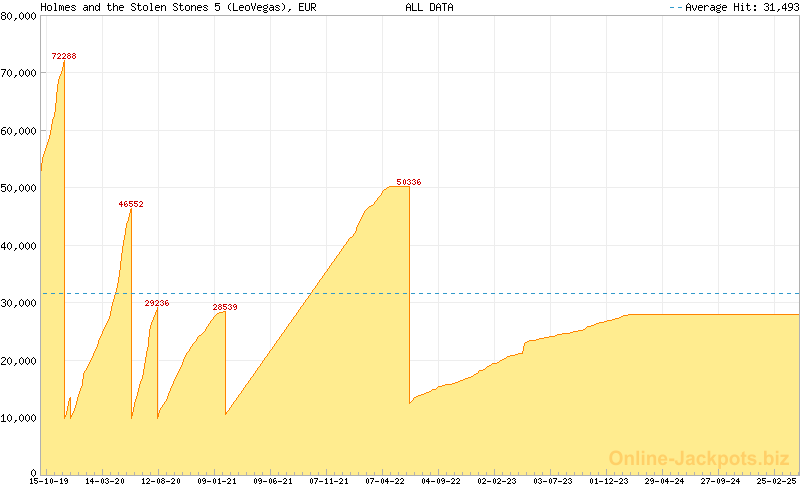
Task: Click the 02-02-23 date tick
Action: pos(497,481)
